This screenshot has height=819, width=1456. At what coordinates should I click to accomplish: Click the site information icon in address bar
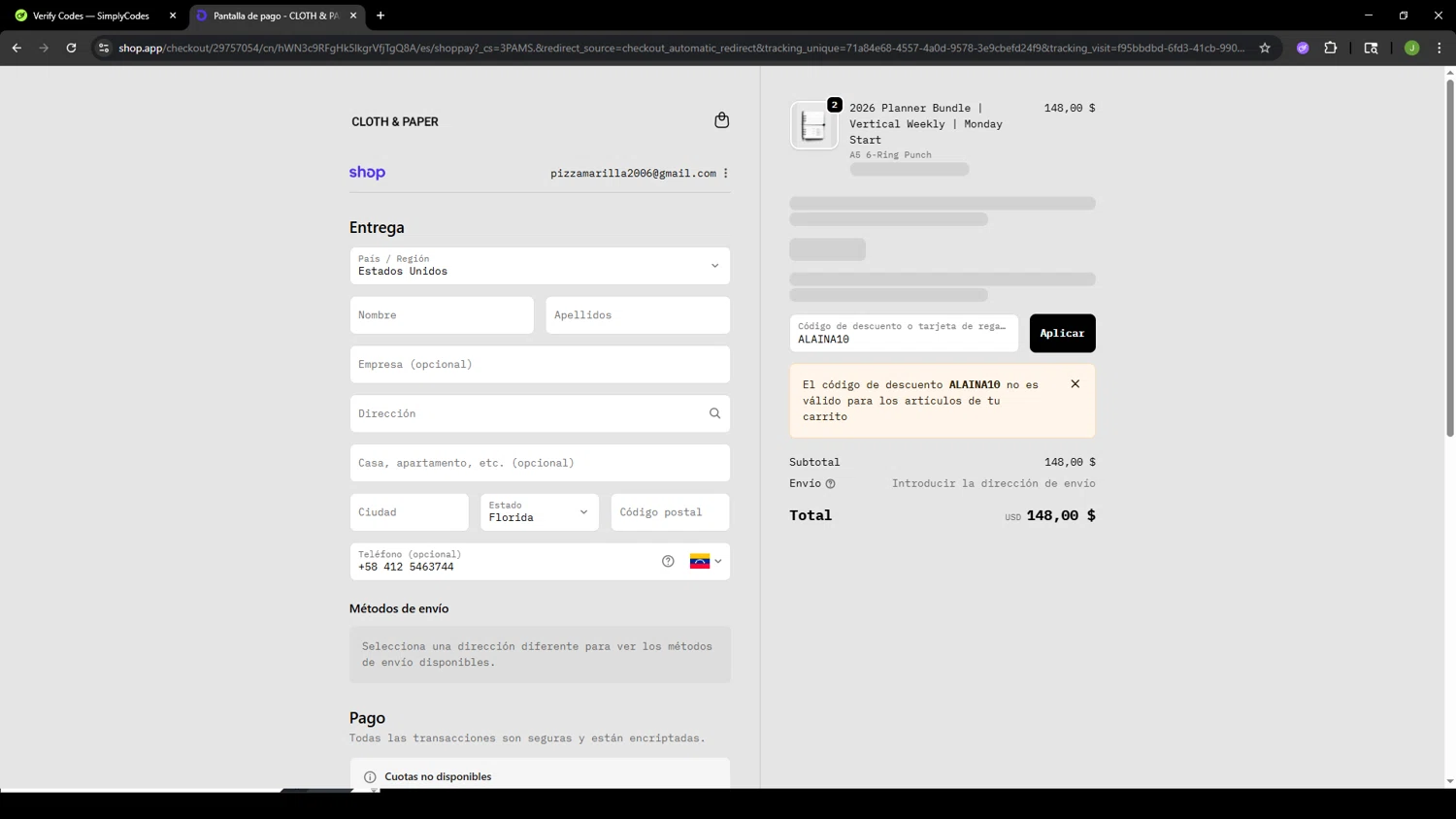coord(104,48)
